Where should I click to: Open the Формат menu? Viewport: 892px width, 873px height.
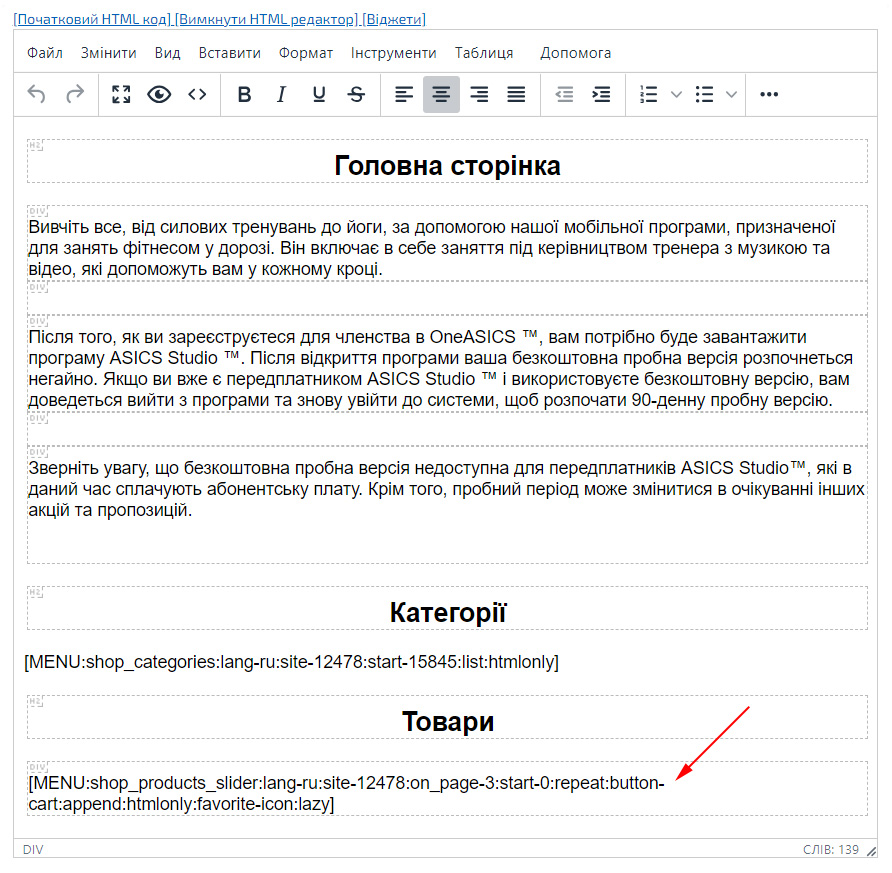(x=305, y=53)
